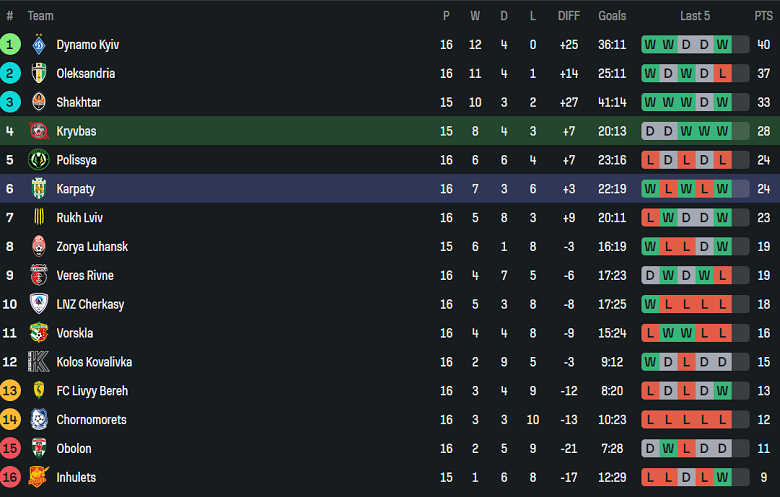Click the Chornomorets club crest
The image size is (780, 497).
pos(39,420)
